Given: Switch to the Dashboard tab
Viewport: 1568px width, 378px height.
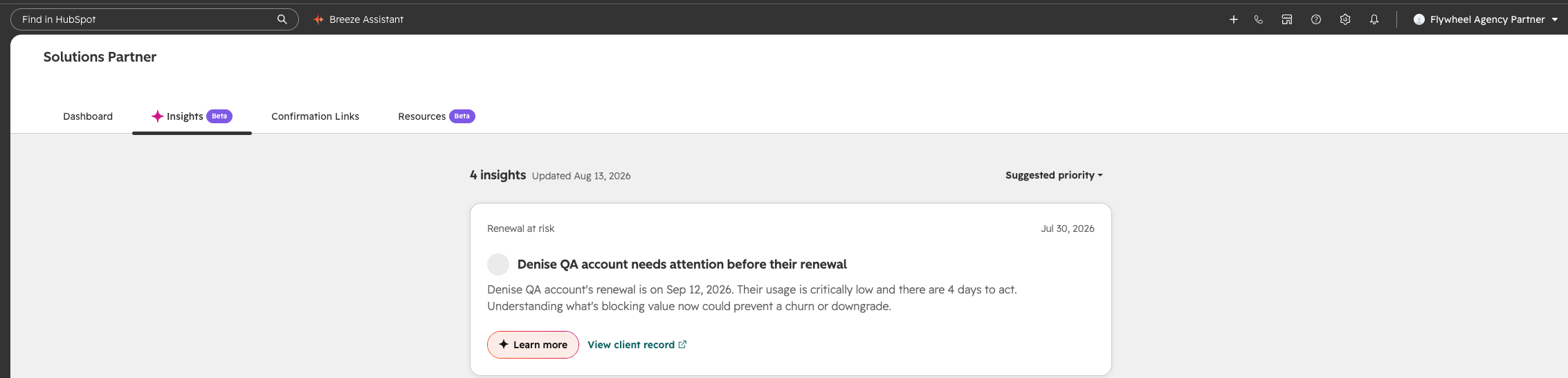Looking at the screenshot, I should 88,116.
